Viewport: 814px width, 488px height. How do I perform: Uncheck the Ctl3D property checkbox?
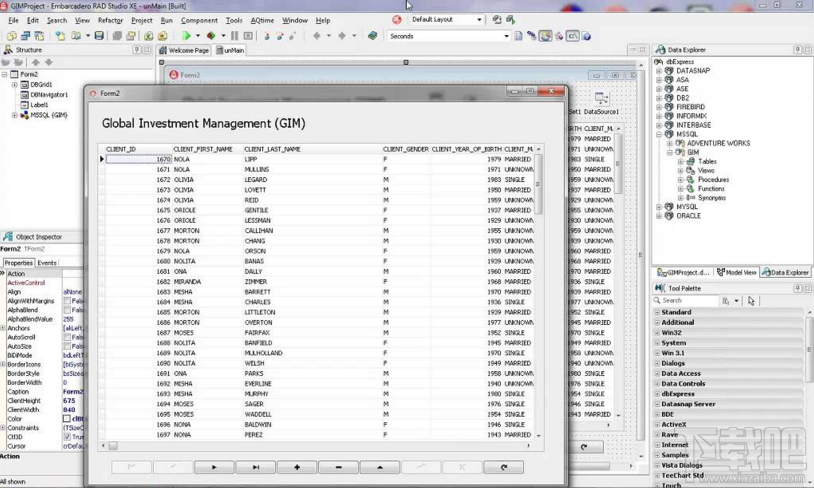point(67,437)
